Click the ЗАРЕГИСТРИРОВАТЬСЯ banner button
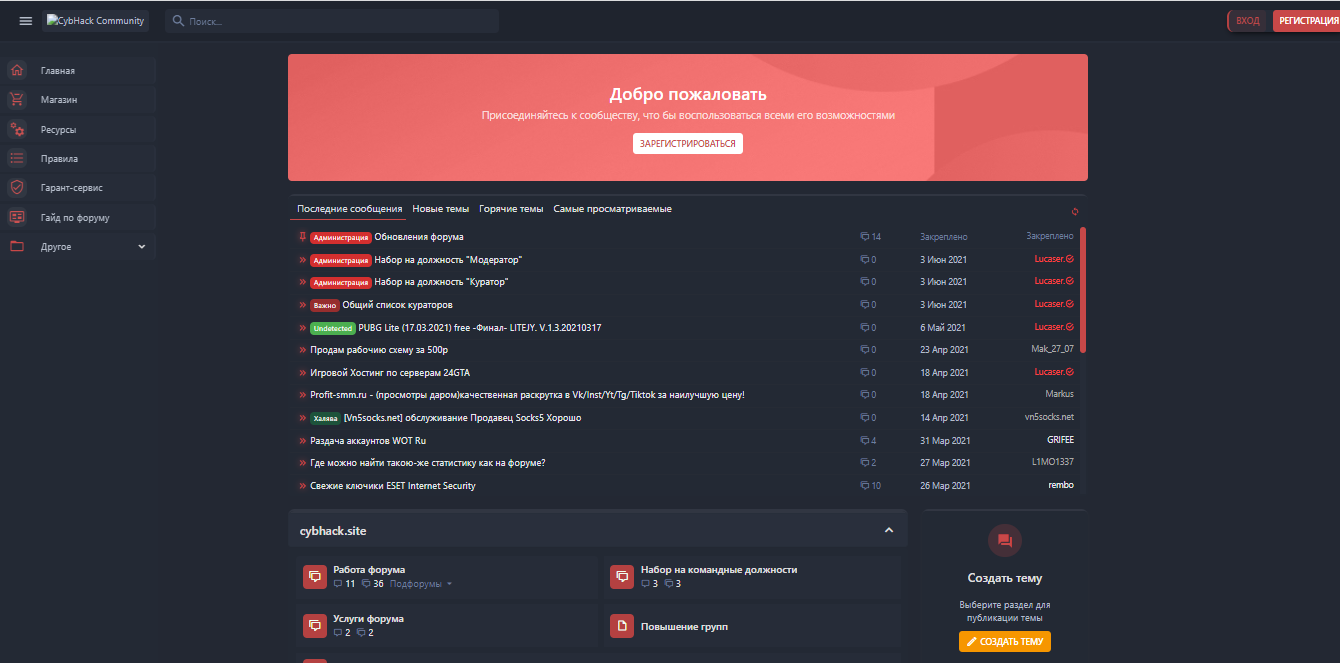 [688, 144]
